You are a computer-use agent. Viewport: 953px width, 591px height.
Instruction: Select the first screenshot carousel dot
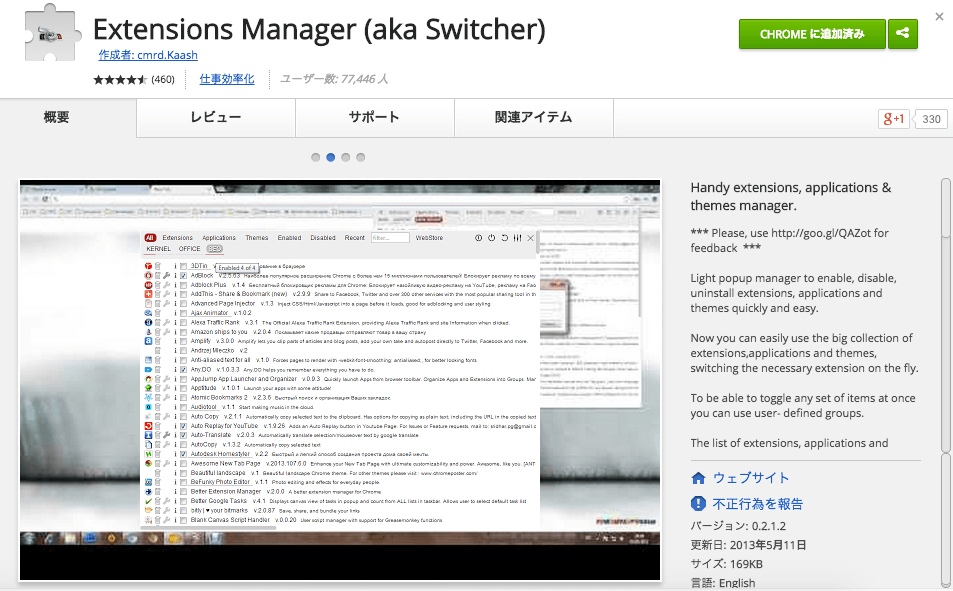(315, 157)
